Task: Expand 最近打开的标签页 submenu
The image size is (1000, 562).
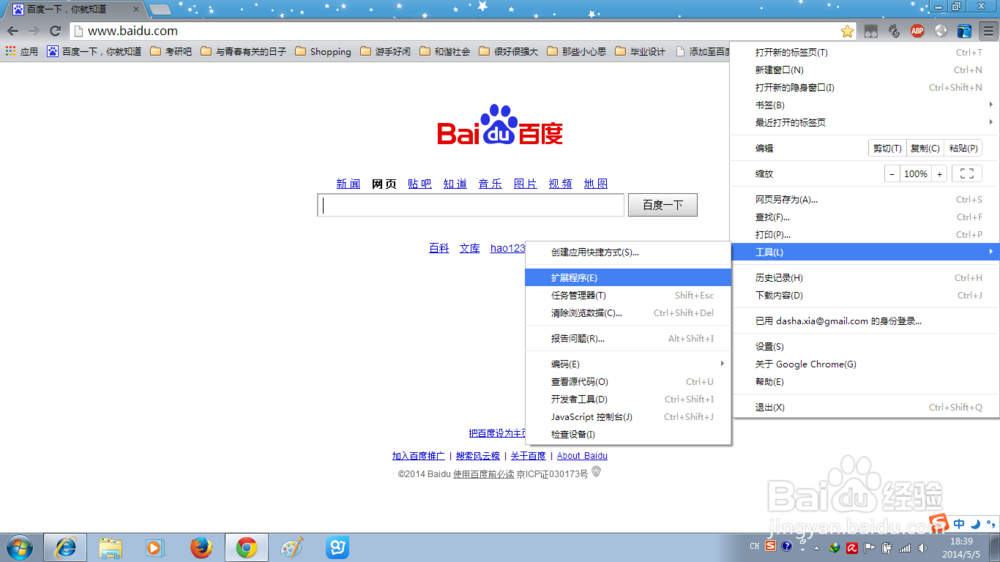Action: 865,122
